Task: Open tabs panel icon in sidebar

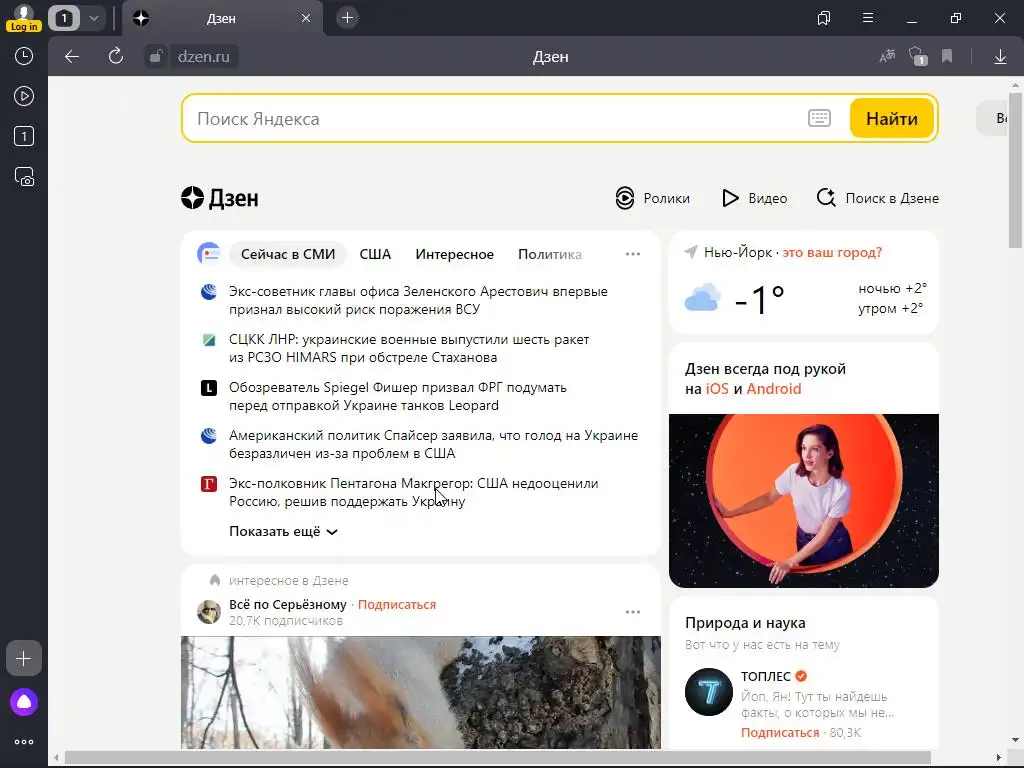Action: [x=24, y=136]
